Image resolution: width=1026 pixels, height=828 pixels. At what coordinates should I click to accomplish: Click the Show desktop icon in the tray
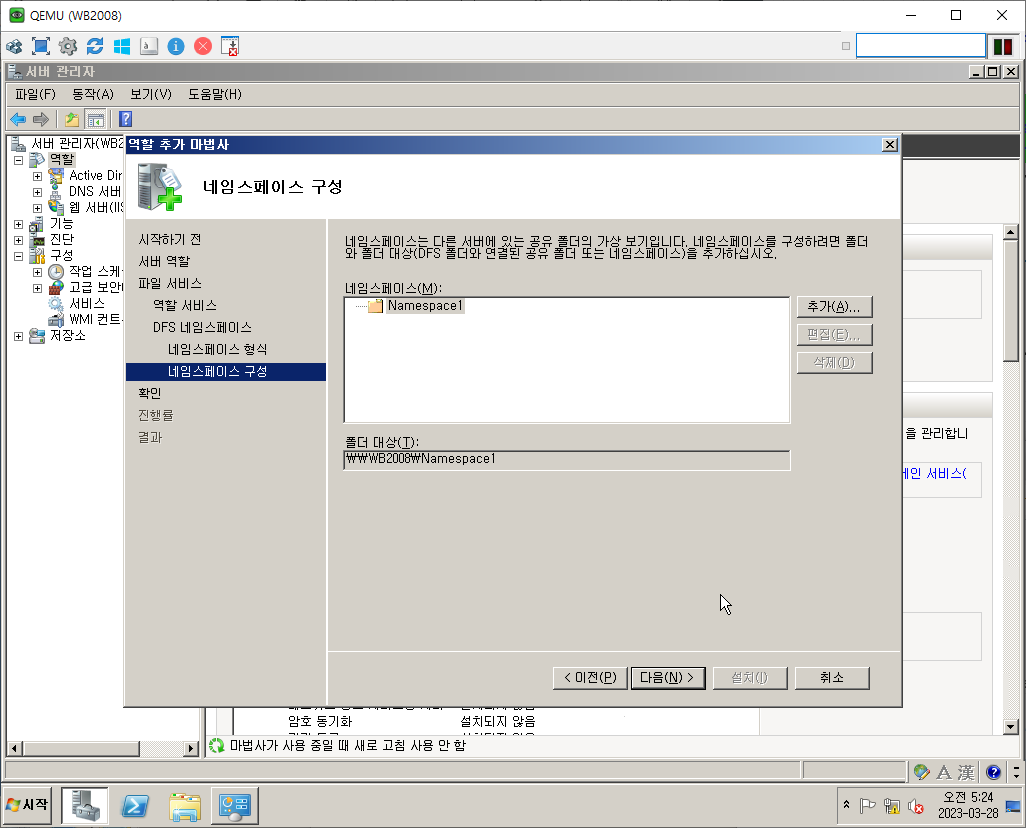click(x=1014, y=806)
